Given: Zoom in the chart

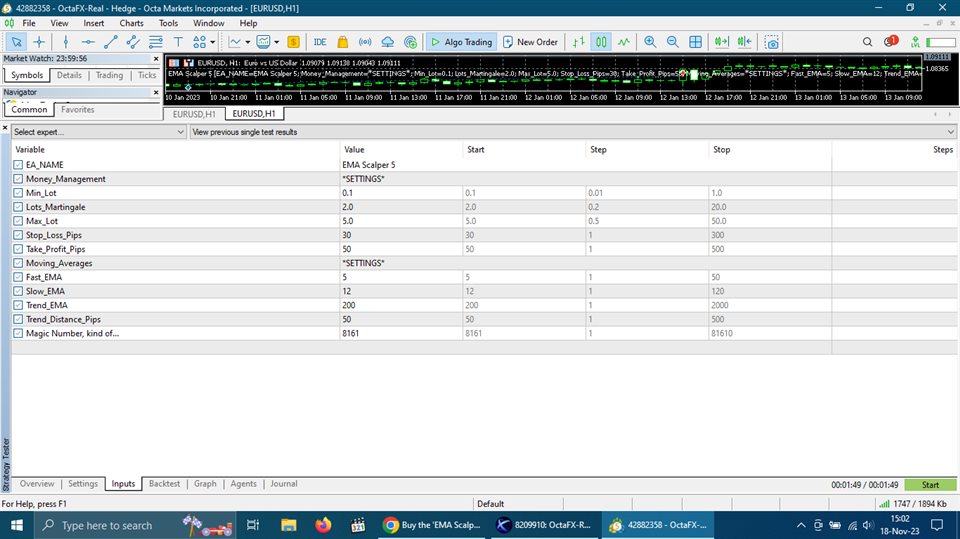Looking at the screenshot, I should [650, 42].
